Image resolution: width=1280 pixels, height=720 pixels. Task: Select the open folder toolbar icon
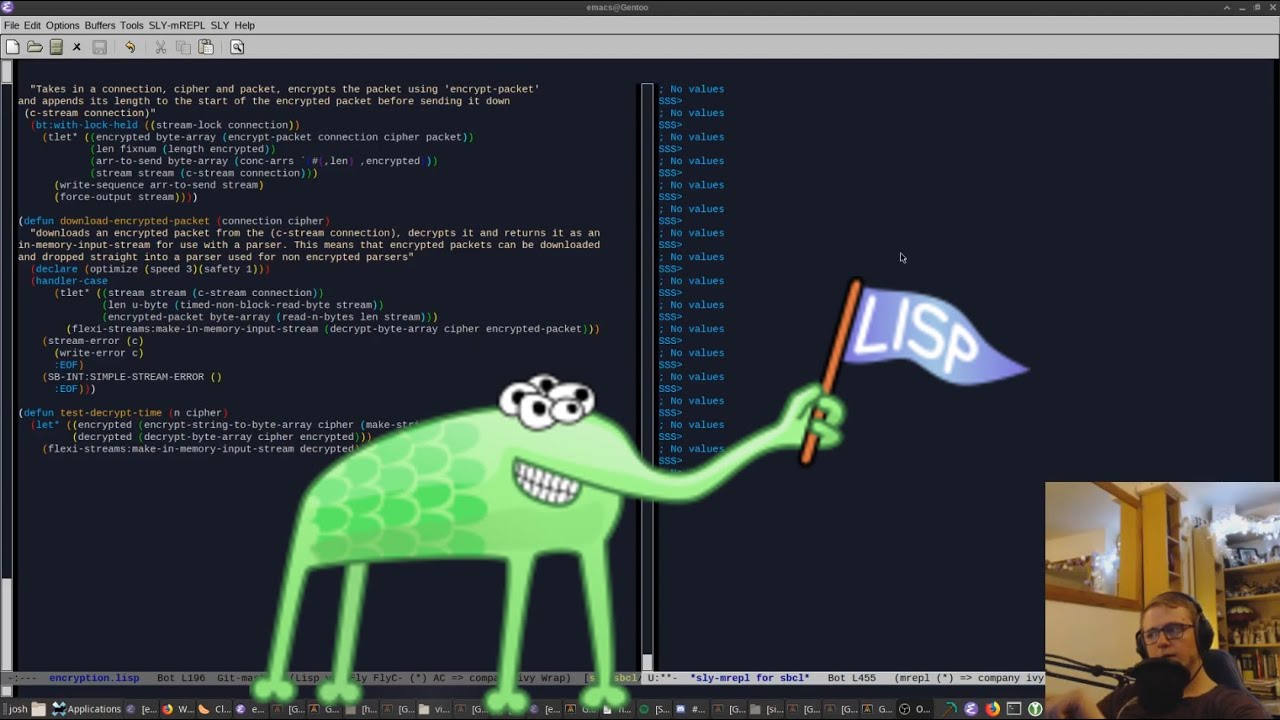click(x=34, y=47)
